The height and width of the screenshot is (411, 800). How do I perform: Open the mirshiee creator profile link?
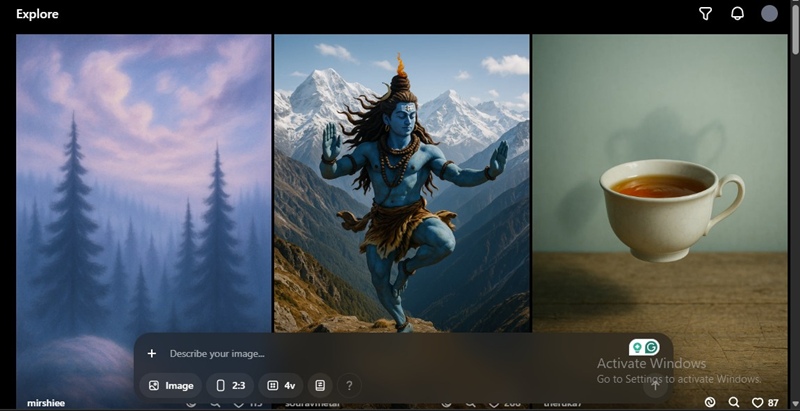click(x=46, y=403)
